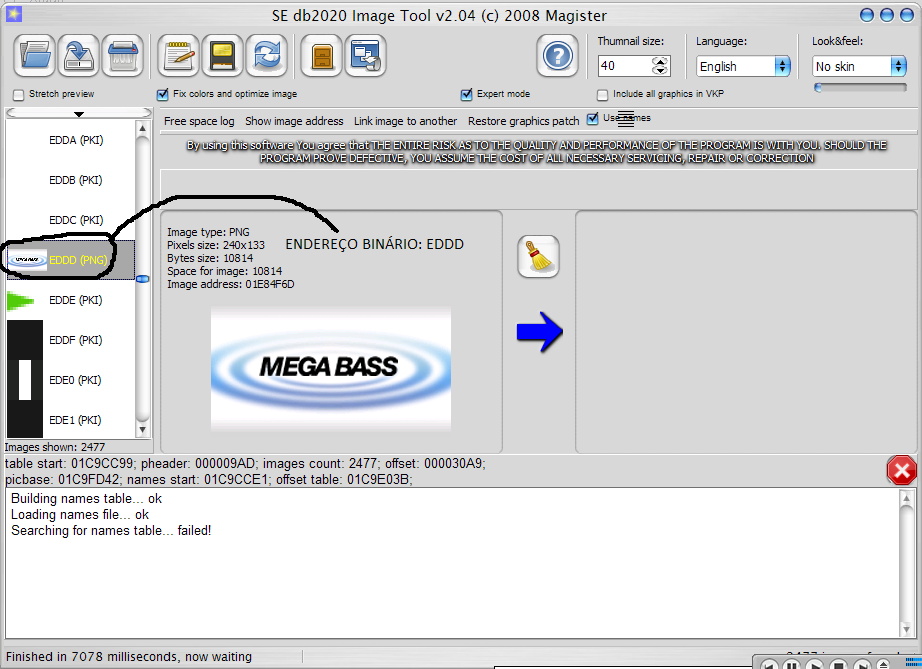Viewport: 922px width, 669px height.
Task: Click the blue right arrow button
Action: [540, 332]
